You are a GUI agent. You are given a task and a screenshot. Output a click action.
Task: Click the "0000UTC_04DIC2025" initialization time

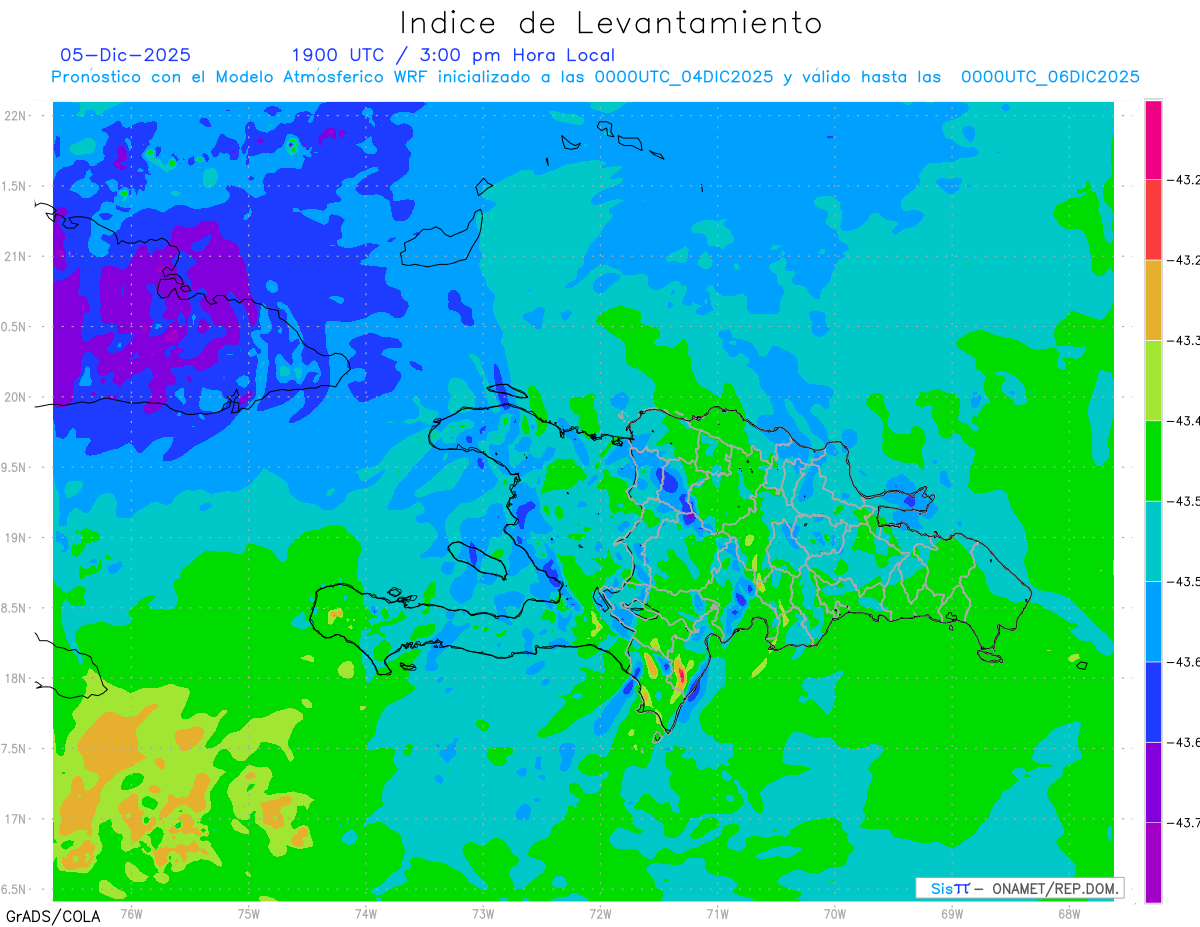(684, 77)
